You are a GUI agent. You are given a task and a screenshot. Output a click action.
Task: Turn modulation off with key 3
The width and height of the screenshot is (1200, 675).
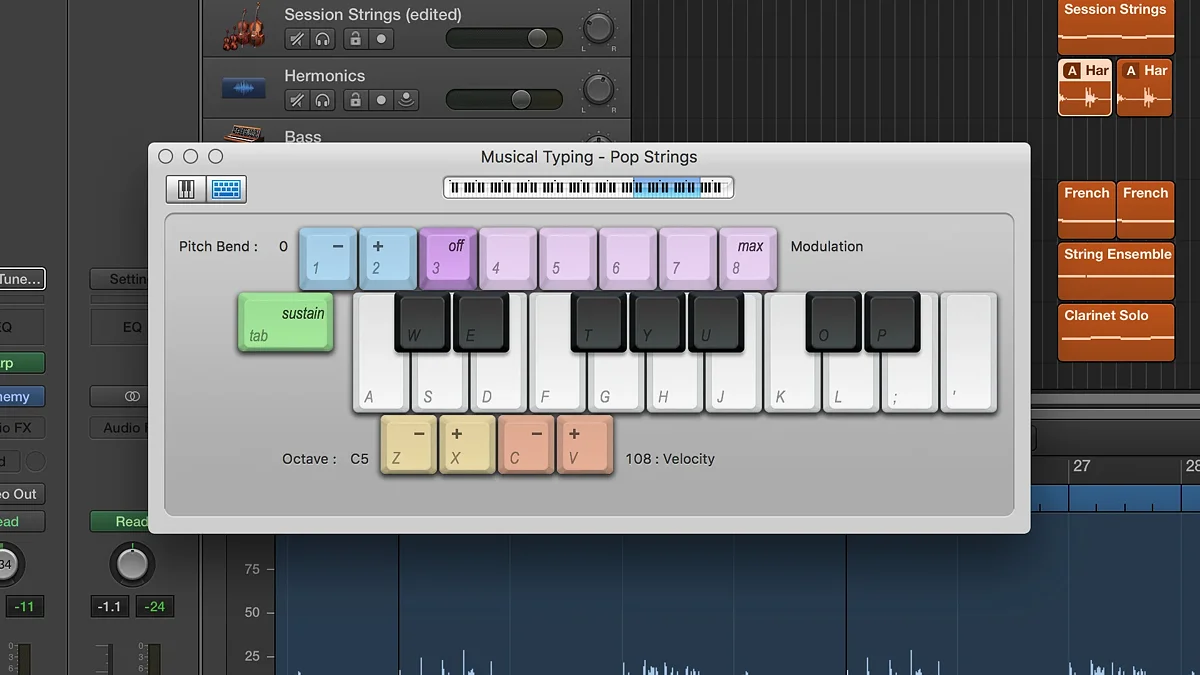coord(448,258)
